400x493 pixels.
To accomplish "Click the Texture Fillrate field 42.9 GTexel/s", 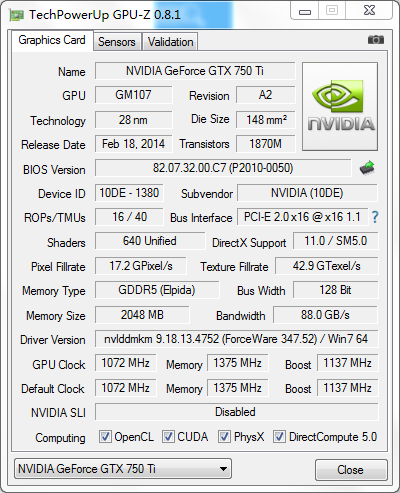I will point(327,266).
